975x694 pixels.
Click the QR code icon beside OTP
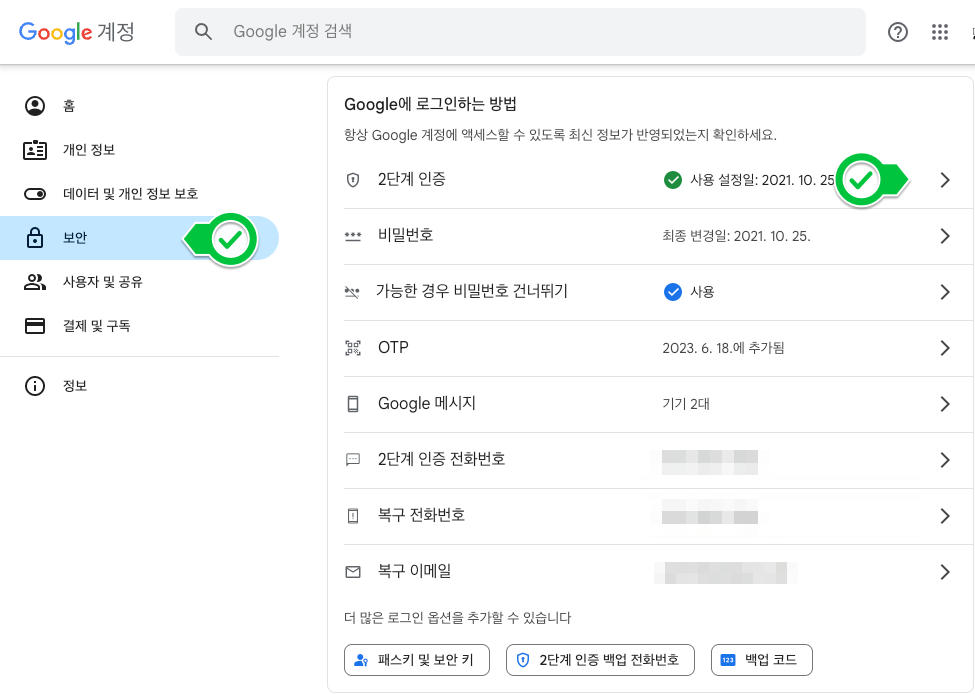point(353,348)
